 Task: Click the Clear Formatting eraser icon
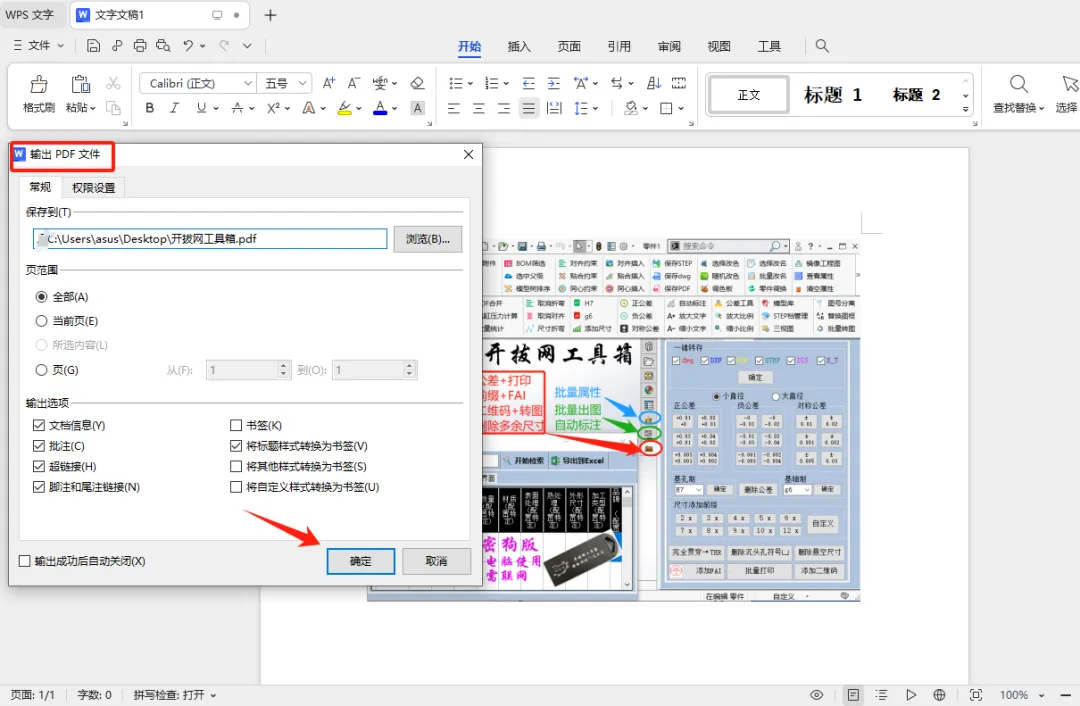417,83
